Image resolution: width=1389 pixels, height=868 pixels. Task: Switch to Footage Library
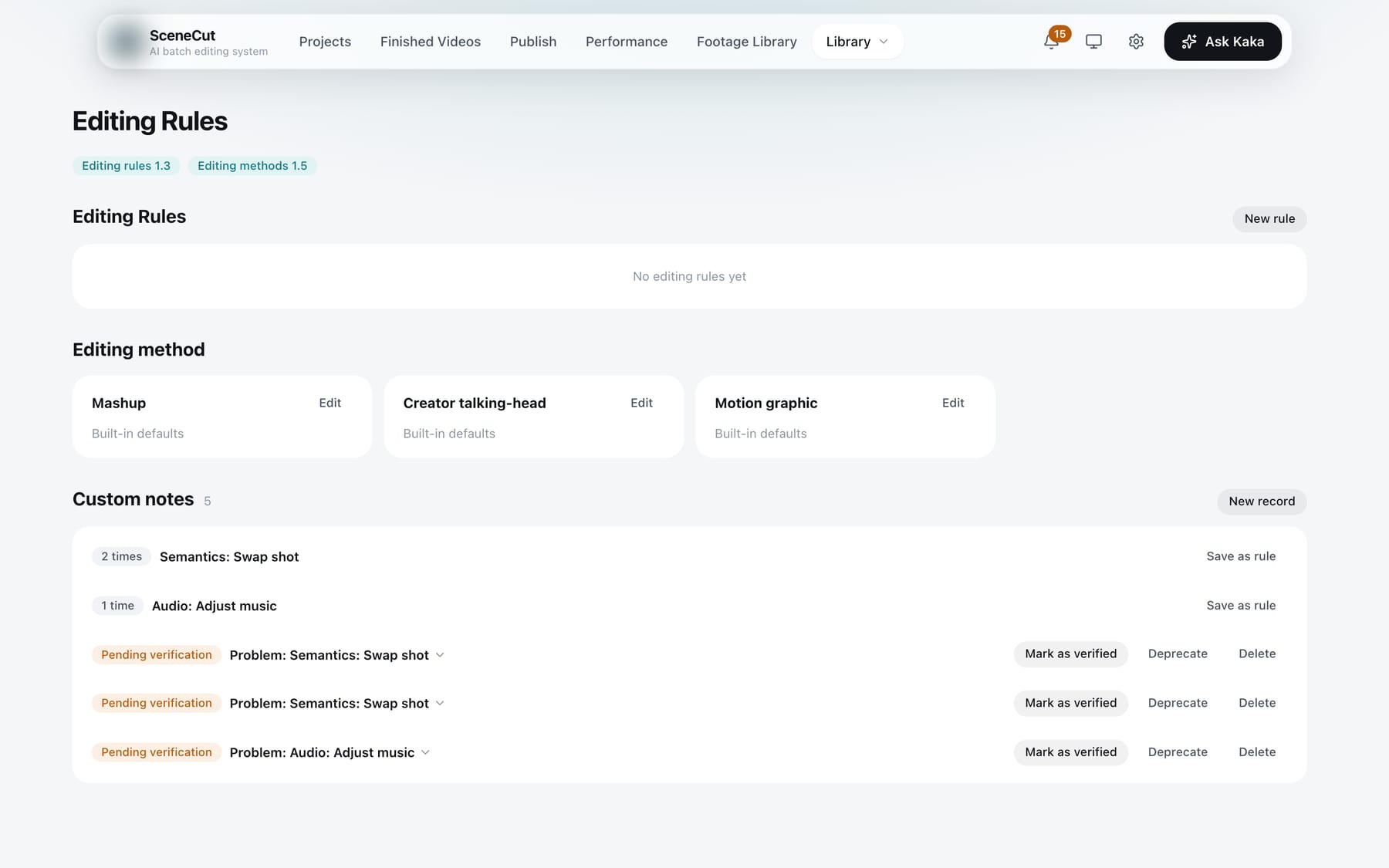pyautogui.click(x=747, y=42)
